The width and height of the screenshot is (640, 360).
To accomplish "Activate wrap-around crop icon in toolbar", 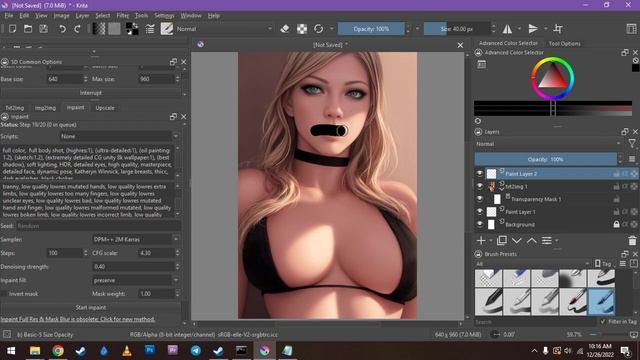I will (x=558, y=29).
